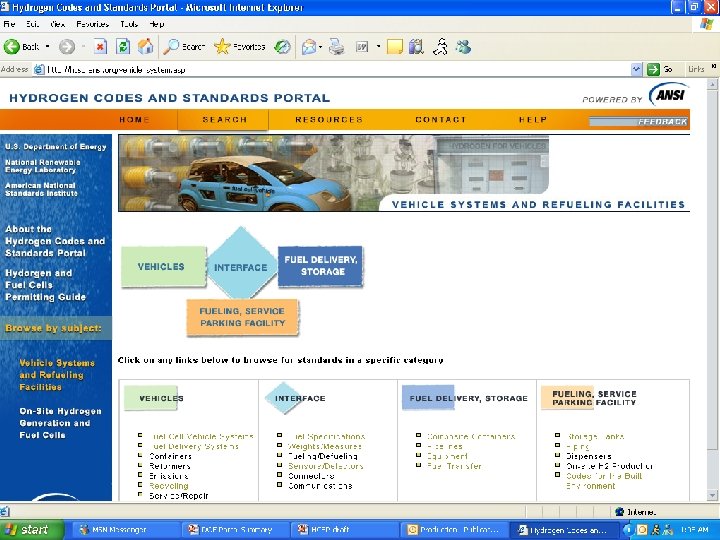Image resolution: width=720 pixels, height=540 pixels.
Task: Open American National Standards Institute link
Action: (41, 189)
